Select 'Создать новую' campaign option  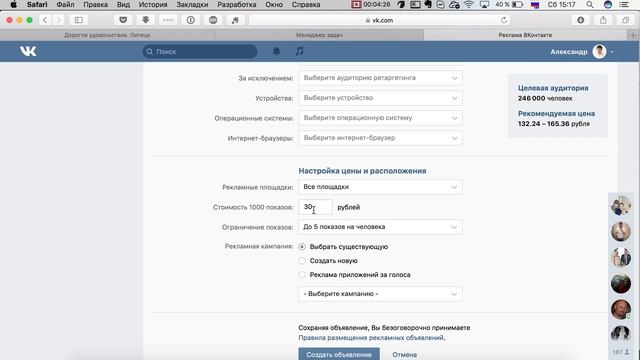[x=302, y=260]
